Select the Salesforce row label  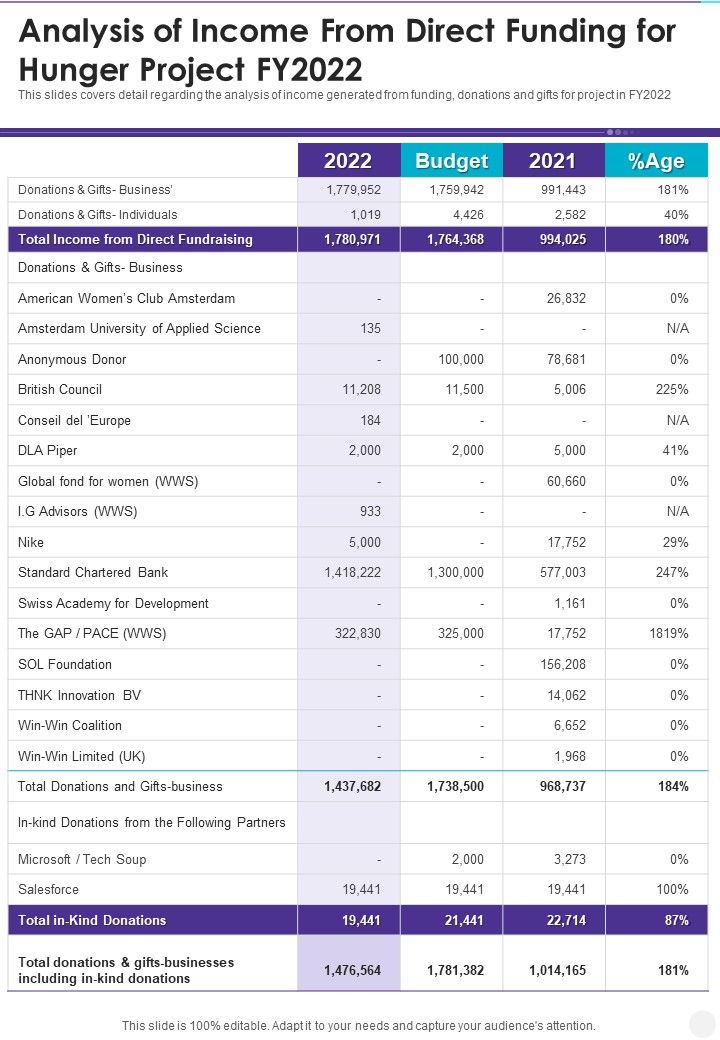pyautogui.click(x=48, y=889)
